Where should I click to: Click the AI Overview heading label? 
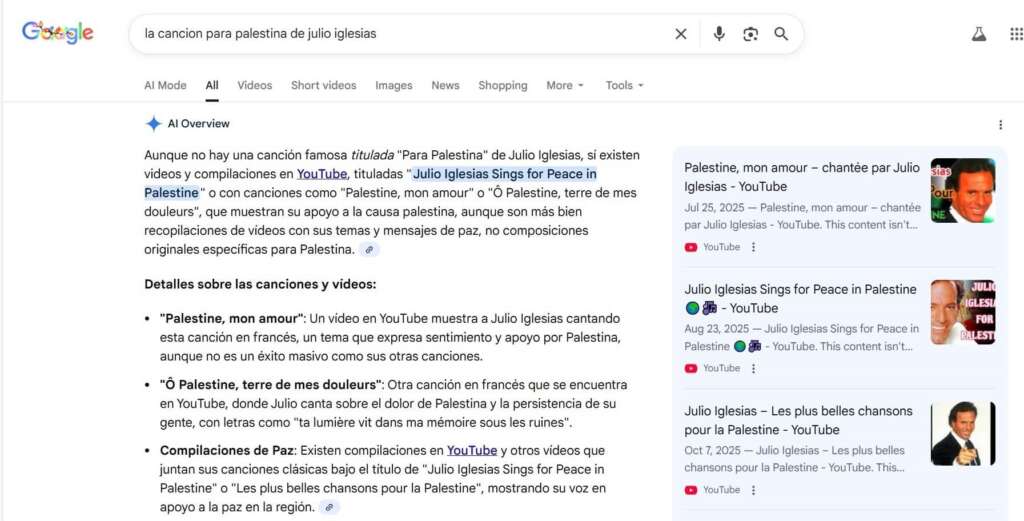(x=199, y=124)
